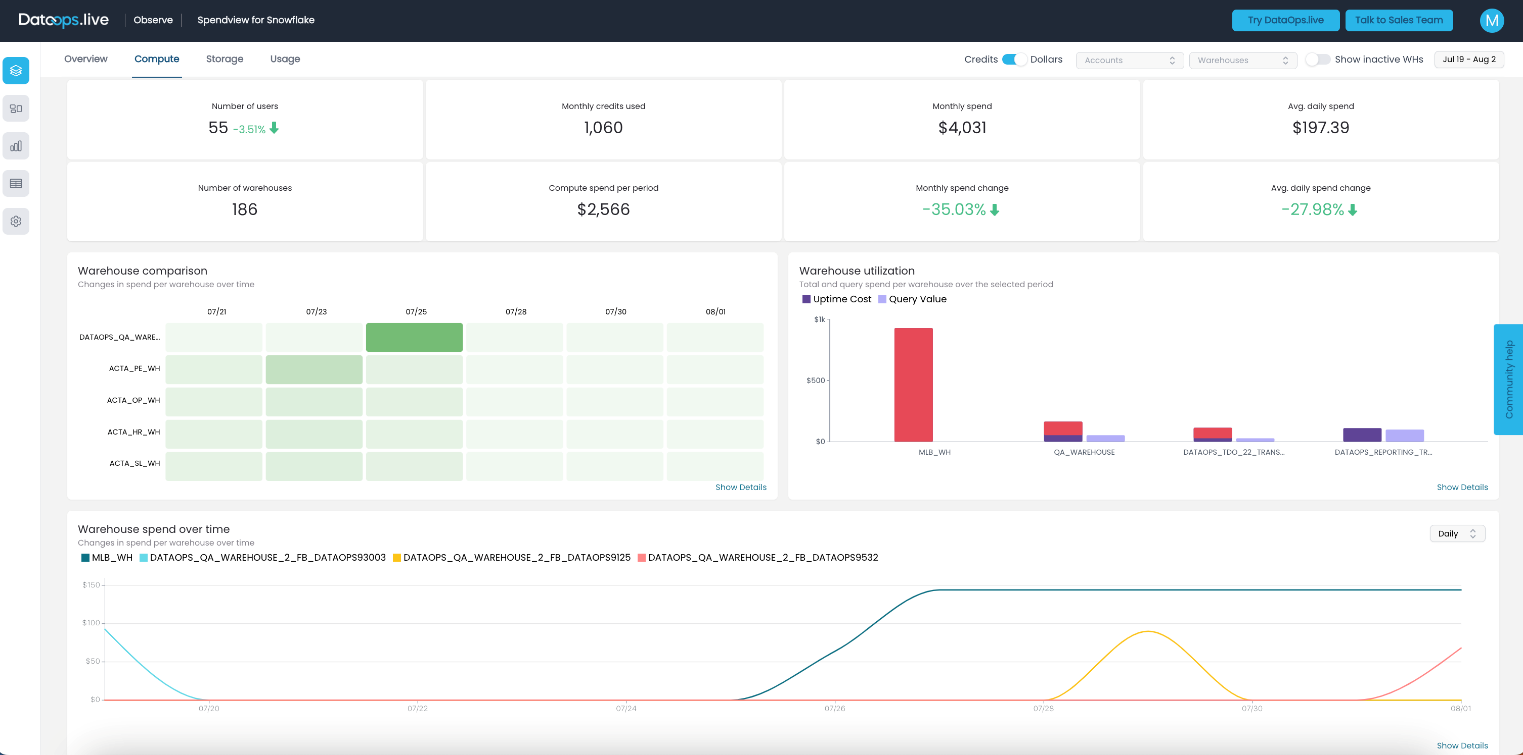This screenshot has width=1523, height=755.
Task: Open the Usage tab
Action: pos(285,59)
